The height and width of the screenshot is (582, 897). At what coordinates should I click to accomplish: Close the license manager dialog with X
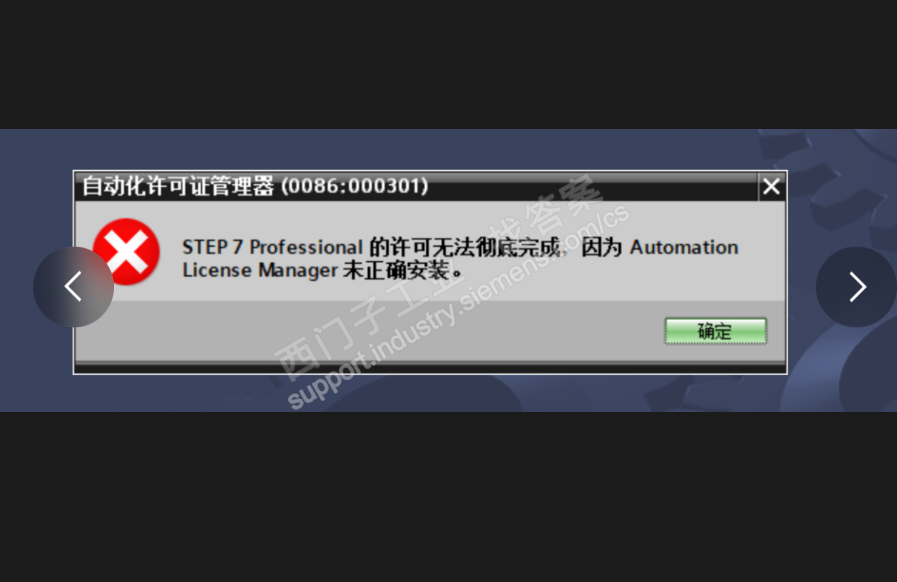[771, 187]
